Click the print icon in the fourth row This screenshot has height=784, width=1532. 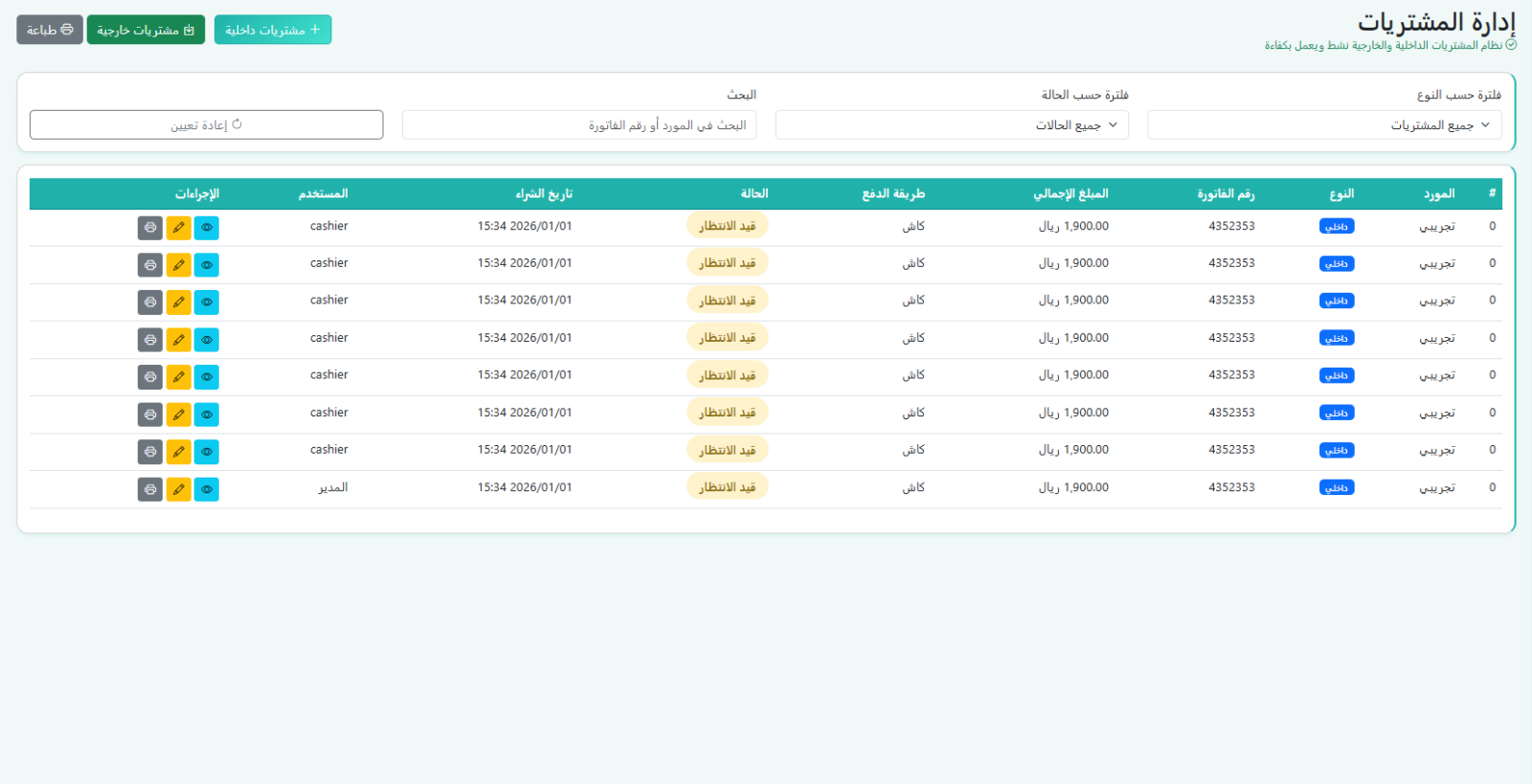[150, 340]
